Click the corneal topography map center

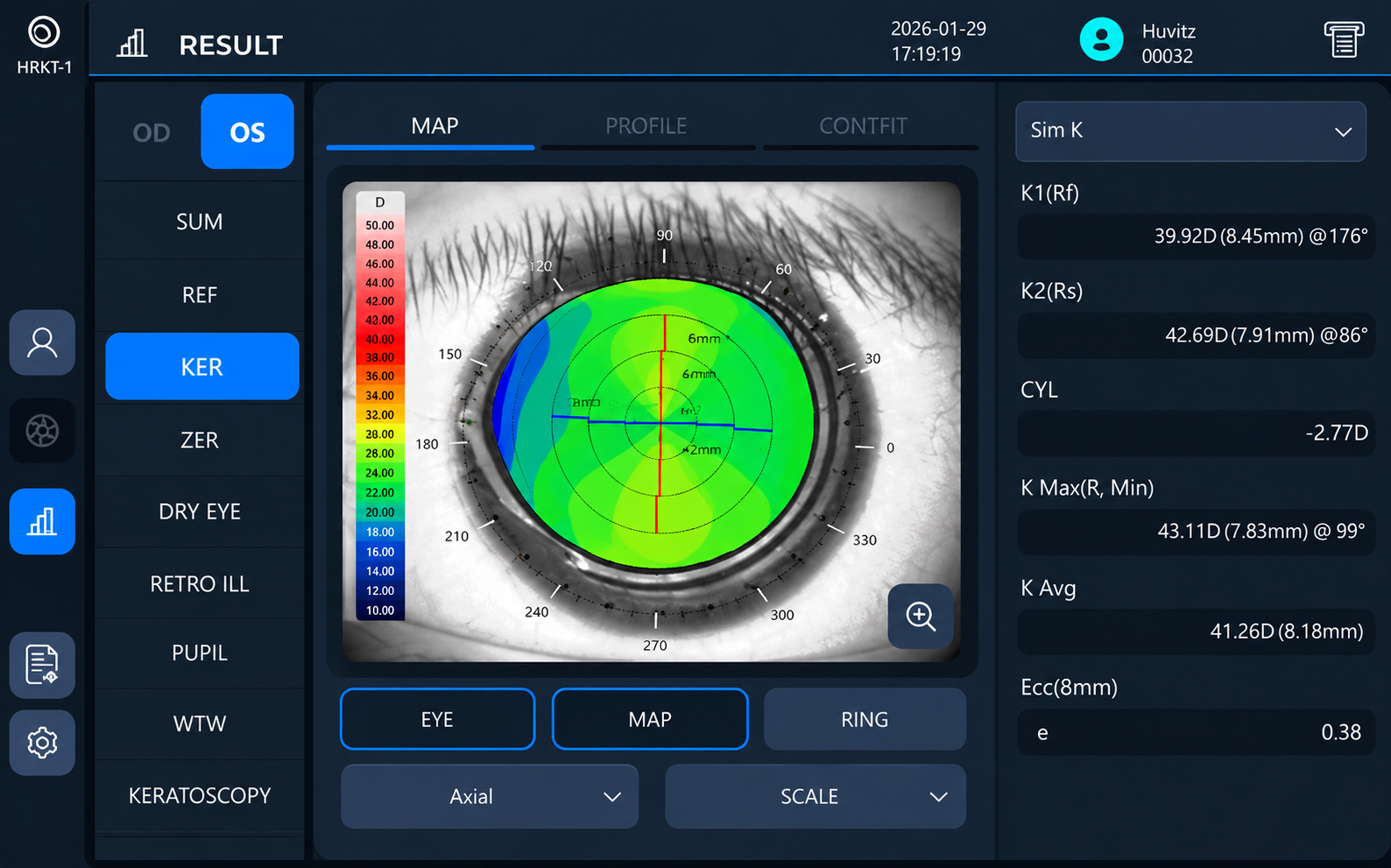tap(660, 424)
